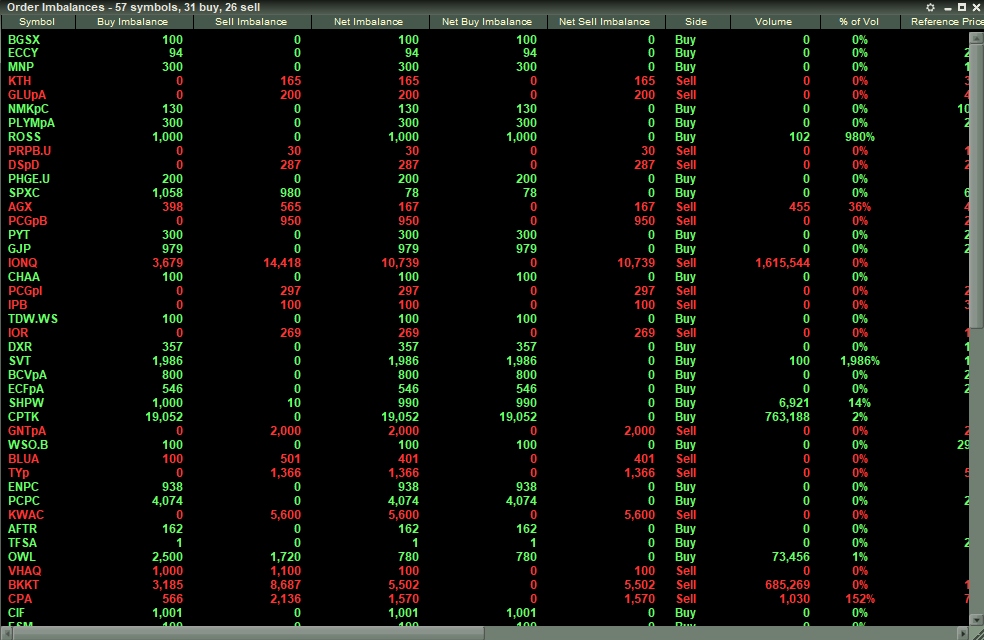The width and height of the screenshot is (984, 640).
Task: Select the IONQ symbol row
Action: click(23, 263)
